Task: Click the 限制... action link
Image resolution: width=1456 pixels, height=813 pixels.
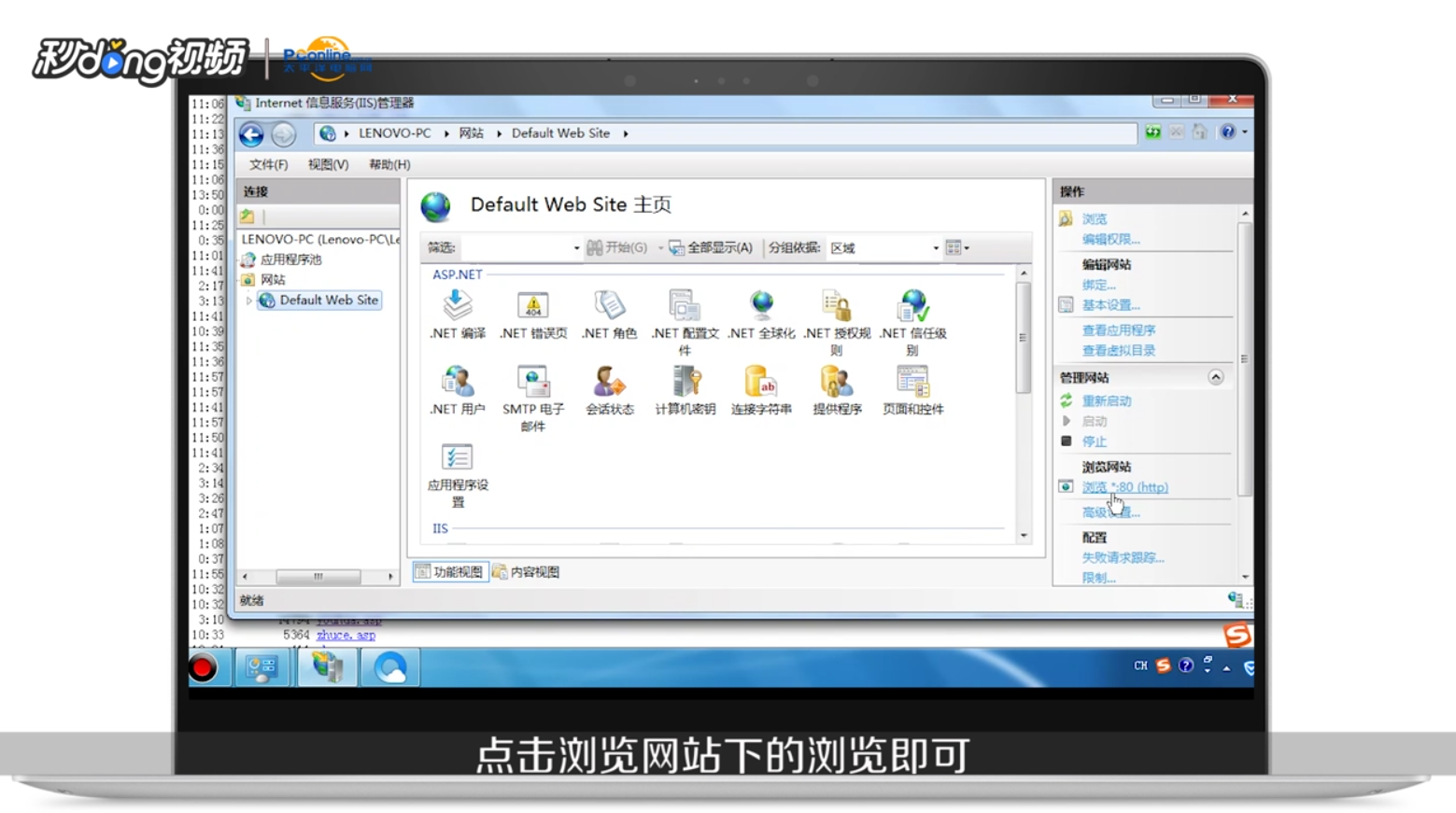Action: point(1098,578)
